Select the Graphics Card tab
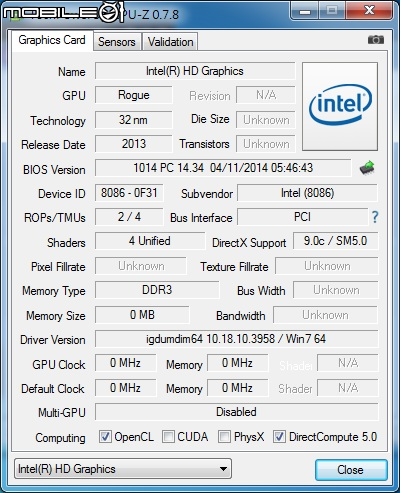 pyautogui.click(x=52, y=40)
